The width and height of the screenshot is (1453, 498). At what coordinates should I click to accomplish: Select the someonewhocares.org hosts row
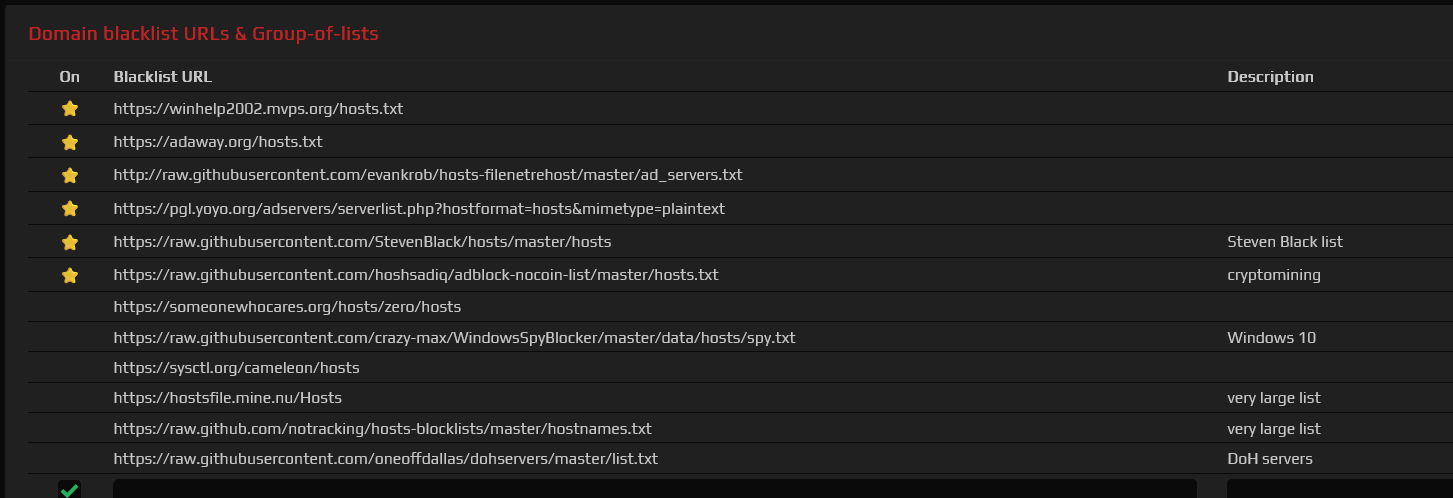[740, 307]
